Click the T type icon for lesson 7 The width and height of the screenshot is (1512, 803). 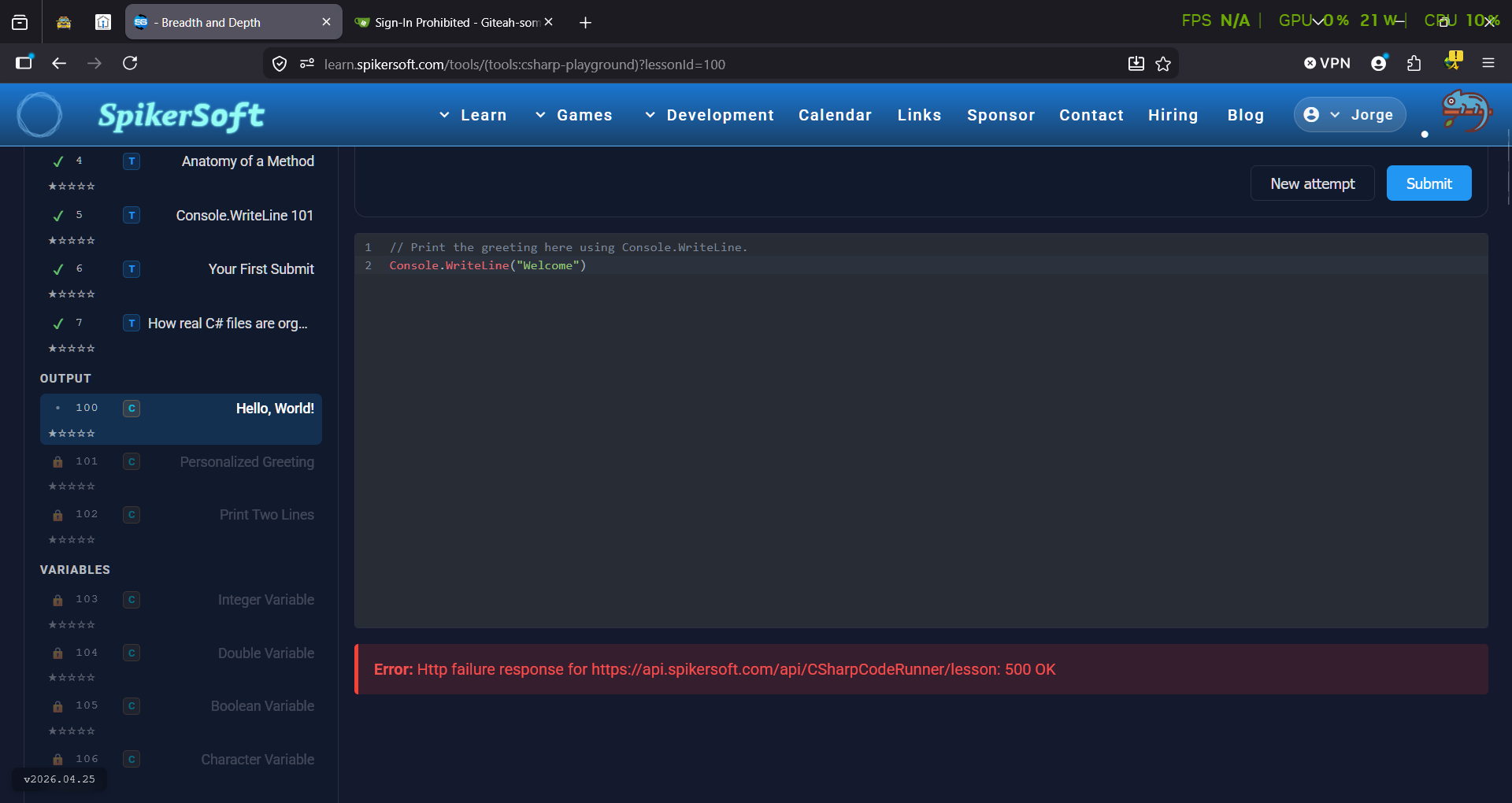pos(132,324)
